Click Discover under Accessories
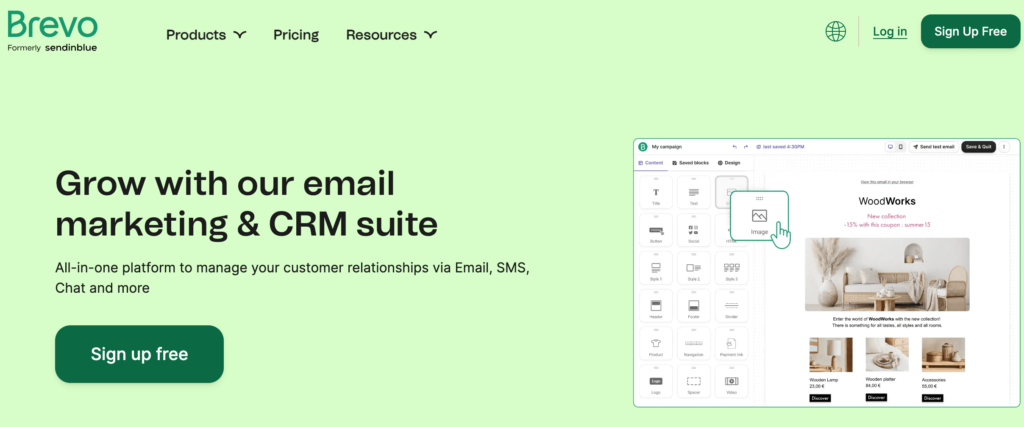 click(933, 398)
